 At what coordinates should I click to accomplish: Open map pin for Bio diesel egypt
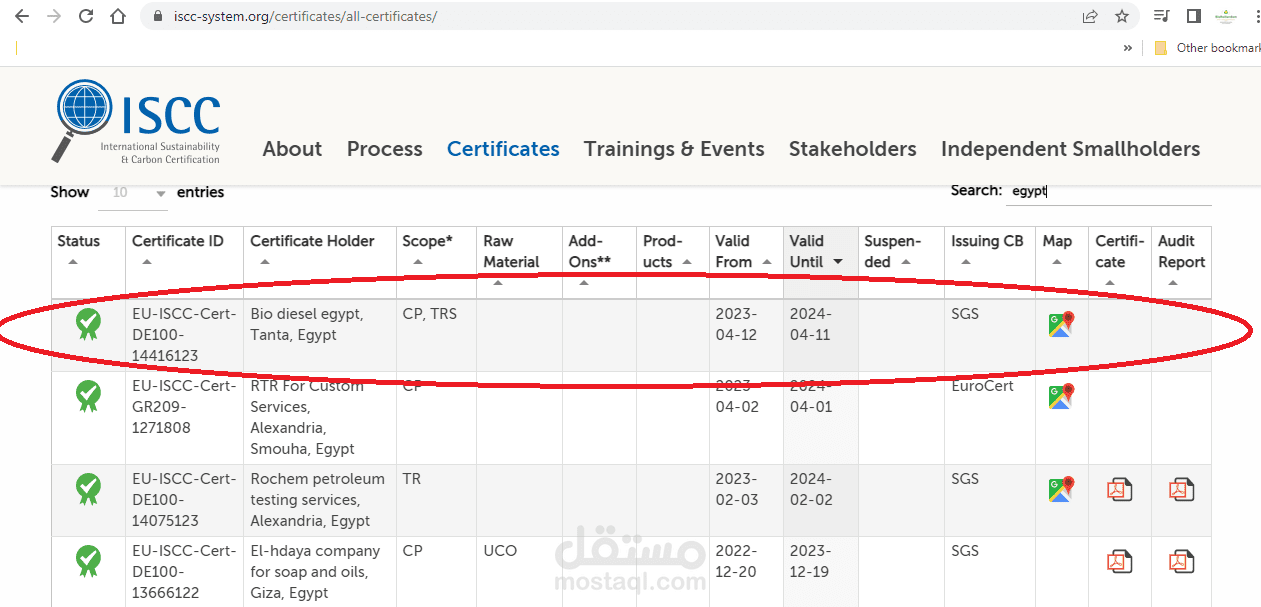click(1061, 324)
